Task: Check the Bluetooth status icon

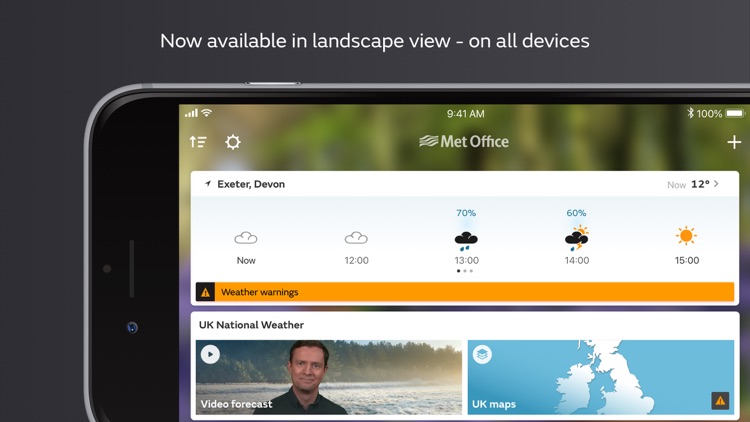Action: [x=690, y=113]
